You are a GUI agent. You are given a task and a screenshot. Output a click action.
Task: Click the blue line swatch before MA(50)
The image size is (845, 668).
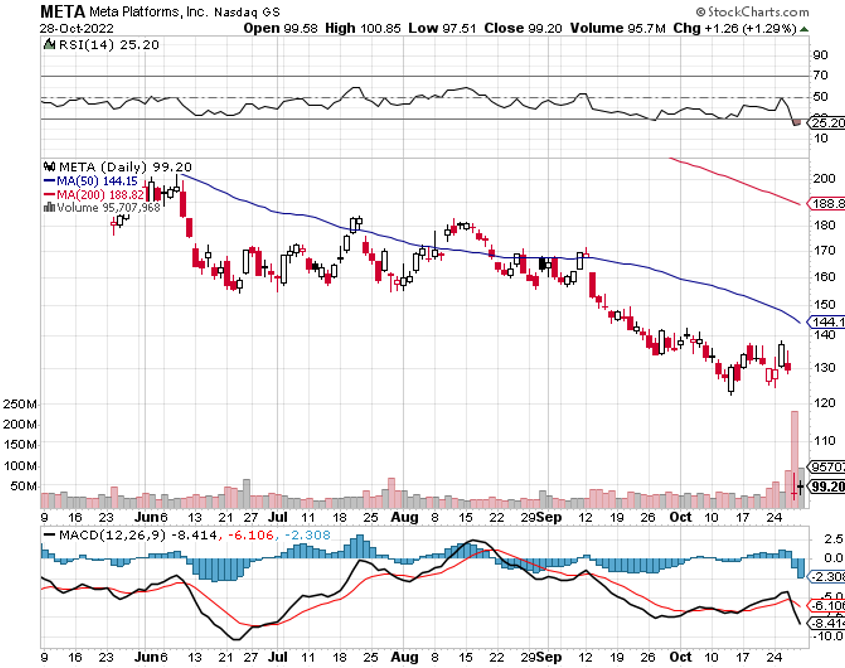coord(49,181)
